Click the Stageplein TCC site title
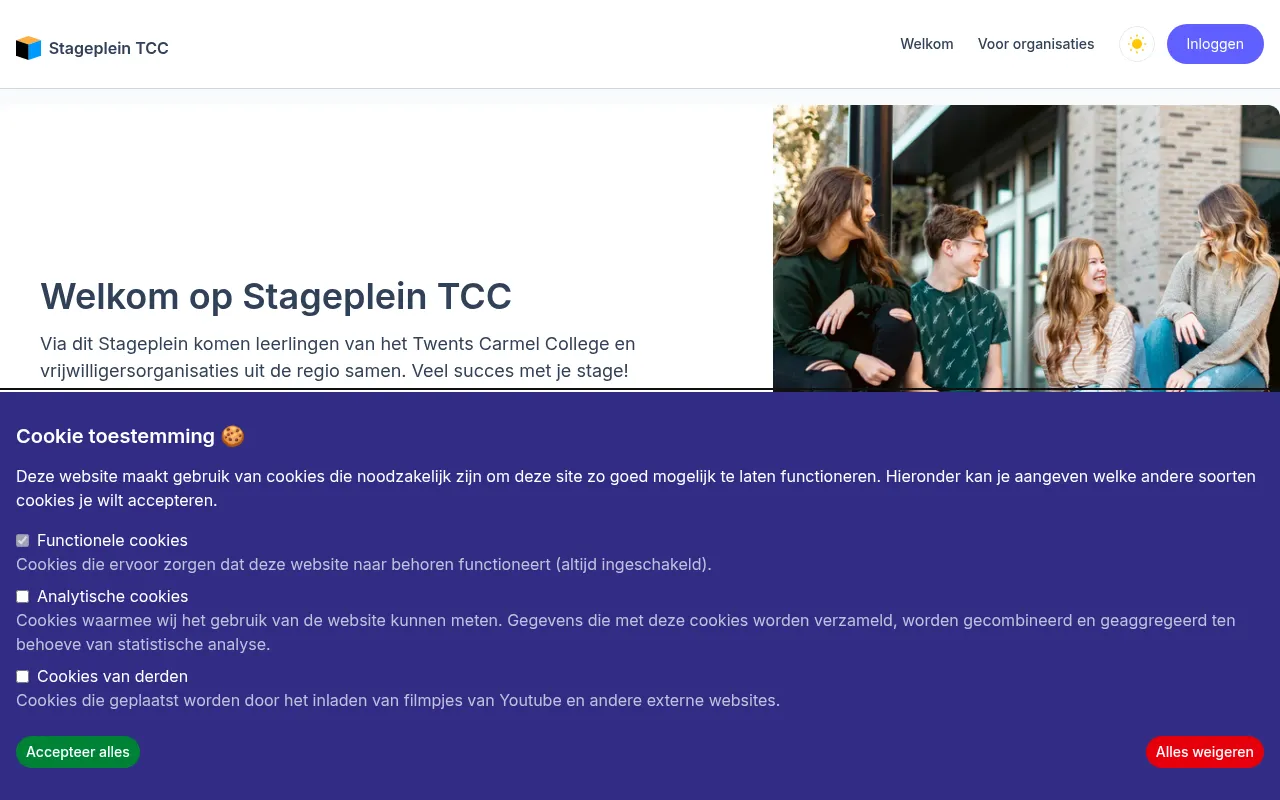The image size is (1280, 800). pyautogui.click(x=109, y=48)
